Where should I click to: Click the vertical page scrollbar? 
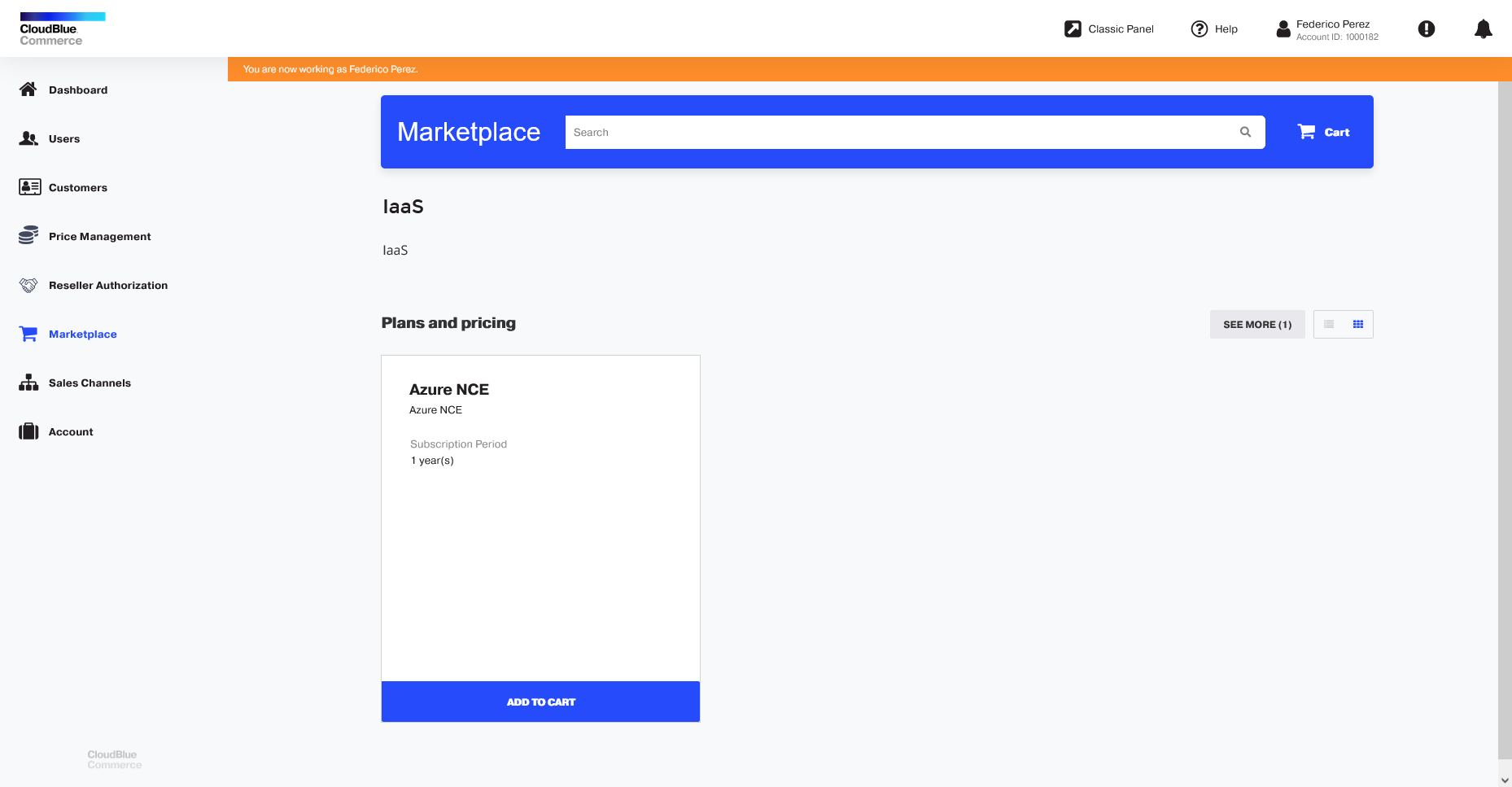1505,419
